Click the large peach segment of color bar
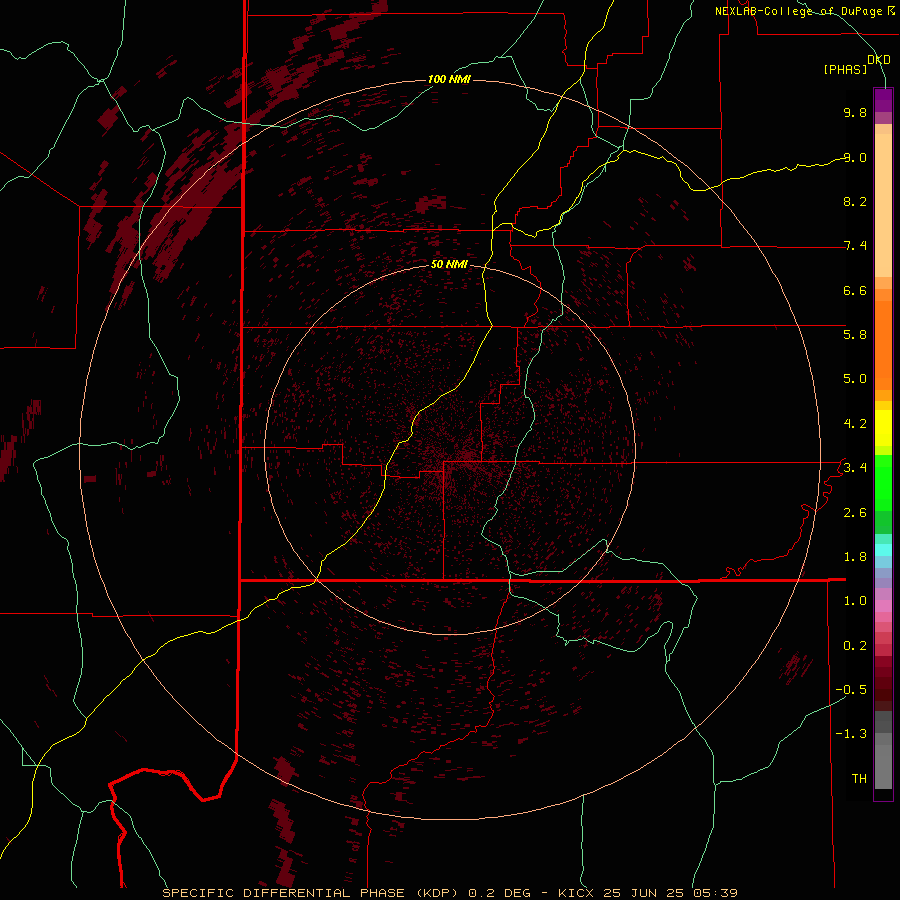This screenshot has width=900, height=900. pyautogui.click(x=883, y=205)
